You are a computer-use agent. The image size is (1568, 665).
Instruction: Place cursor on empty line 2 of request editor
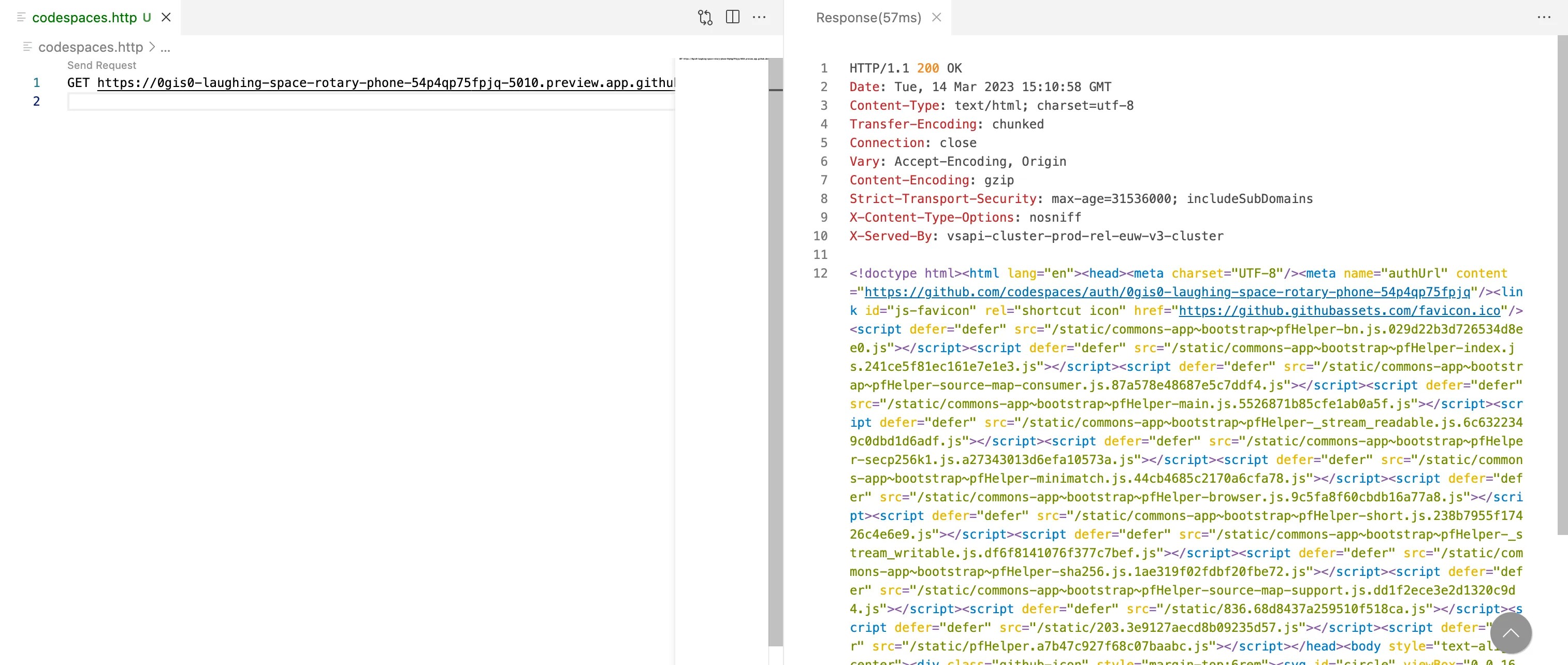pyautogui.click(x=370, y=101)
